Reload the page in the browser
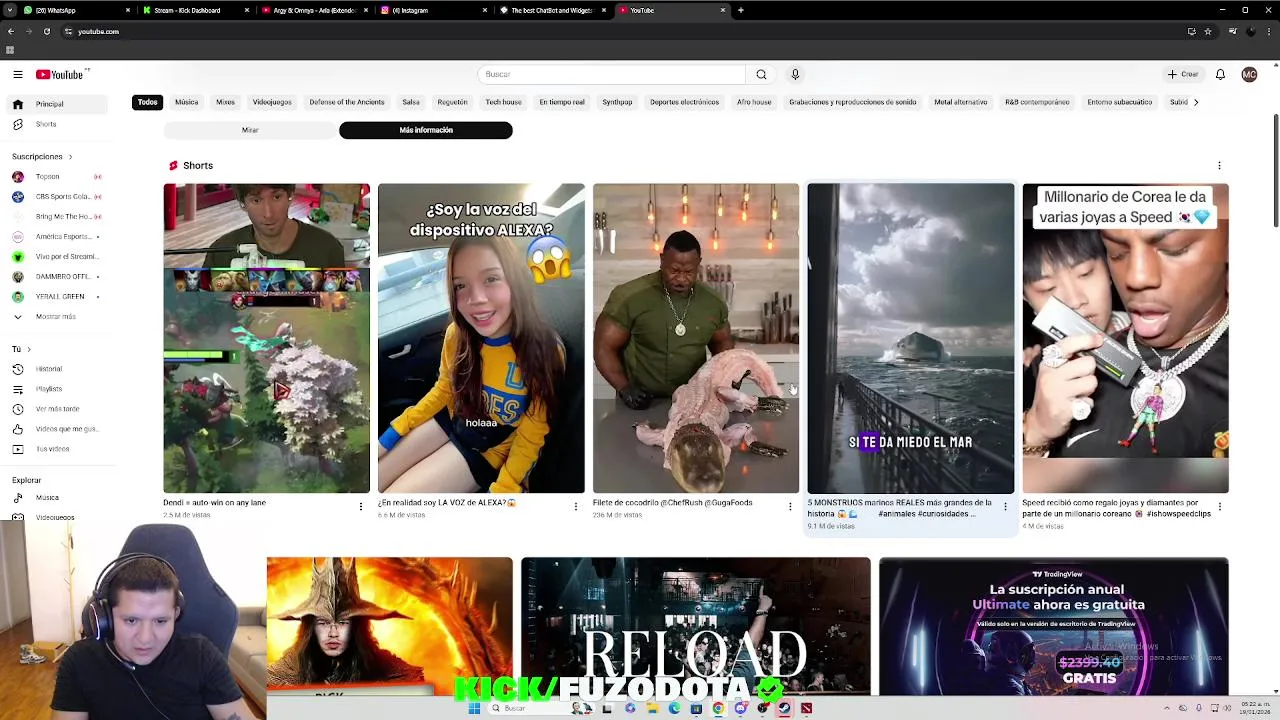Image resolution: width=1280 pixels, height=720 pixels. [x=46, y=31]
